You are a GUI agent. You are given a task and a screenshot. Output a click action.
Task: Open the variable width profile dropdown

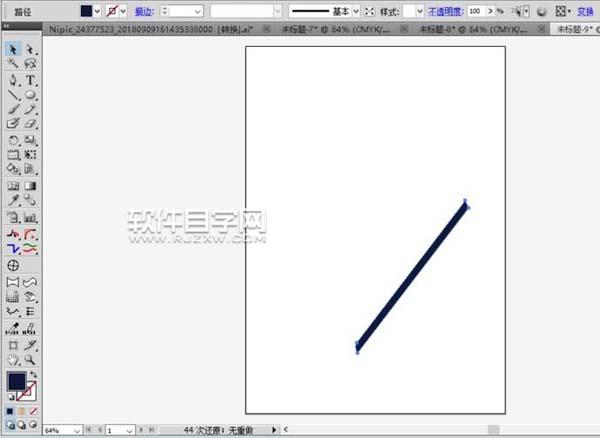(278, 12)
